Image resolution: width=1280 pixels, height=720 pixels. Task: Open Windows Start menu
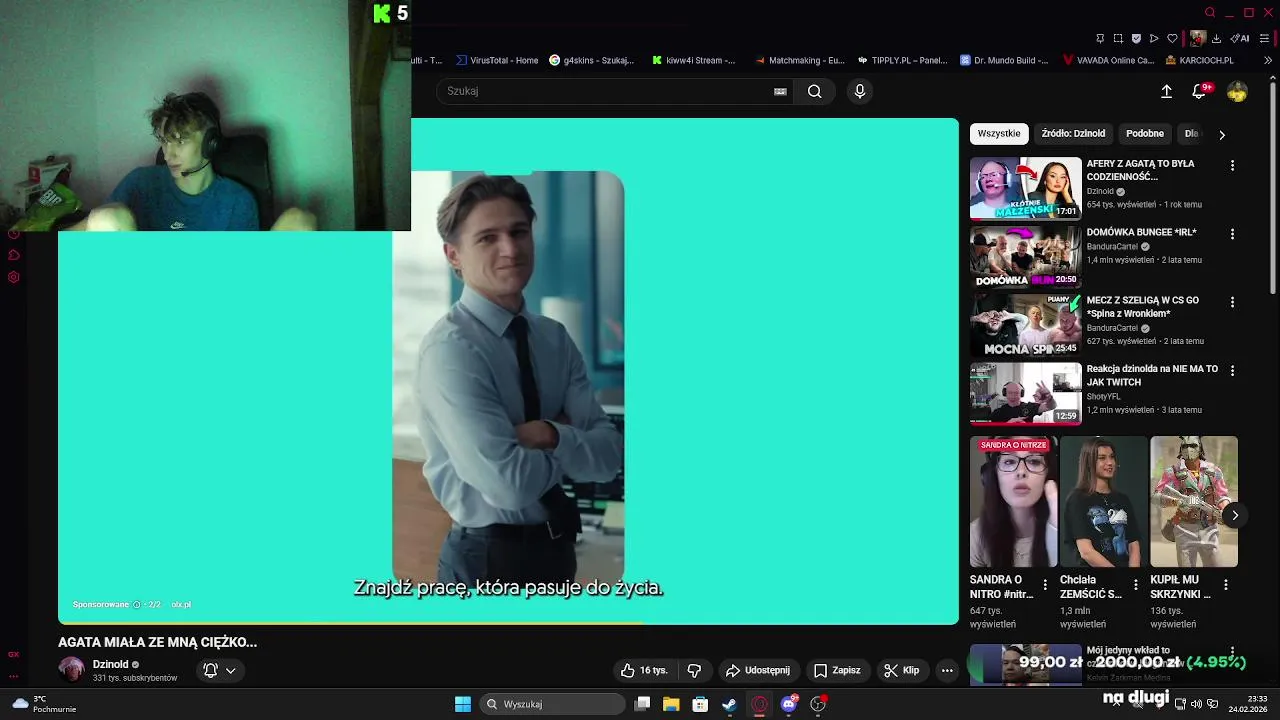point(463,704)
